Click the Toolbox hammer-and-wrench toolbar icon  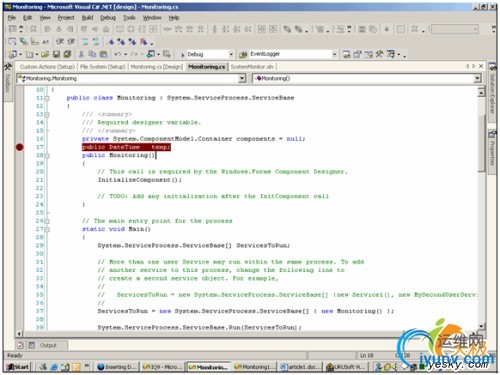pyautogui.click(x=379, y=54)
